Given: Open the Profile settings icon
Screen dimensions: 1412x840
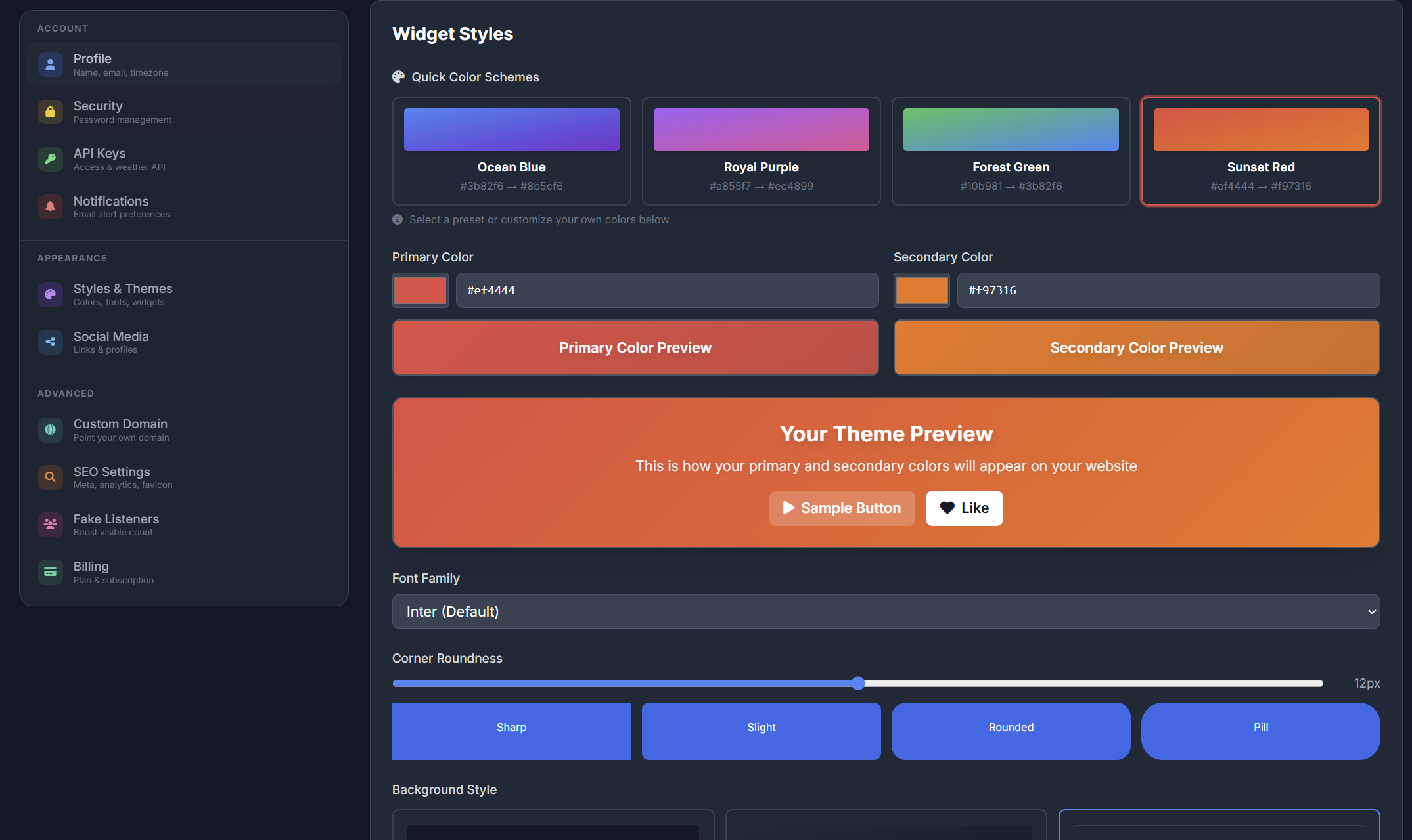Looking at the screenshot, I should click(51, 64).
